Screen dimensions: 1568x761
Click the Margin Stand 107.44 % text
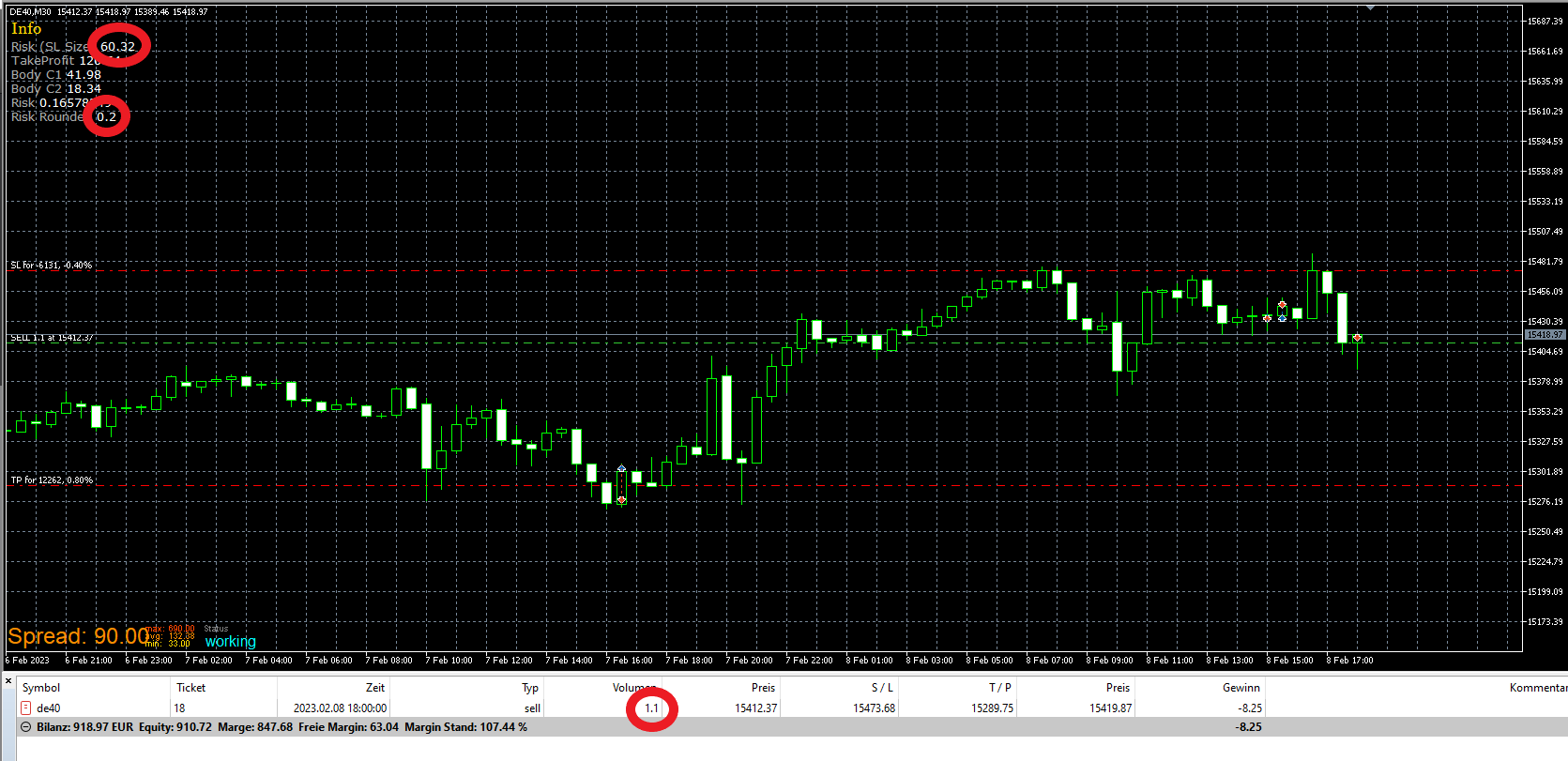click(465, 727)
